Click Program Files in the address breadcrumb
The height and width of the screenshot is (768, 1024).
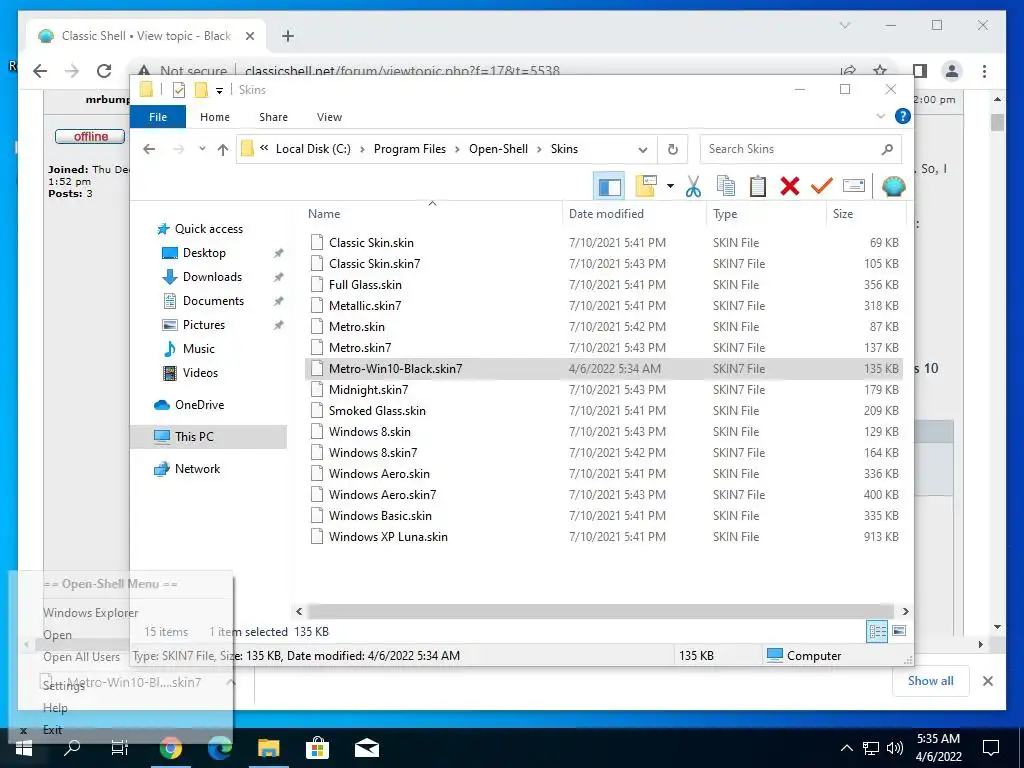(x=409, y=149)
